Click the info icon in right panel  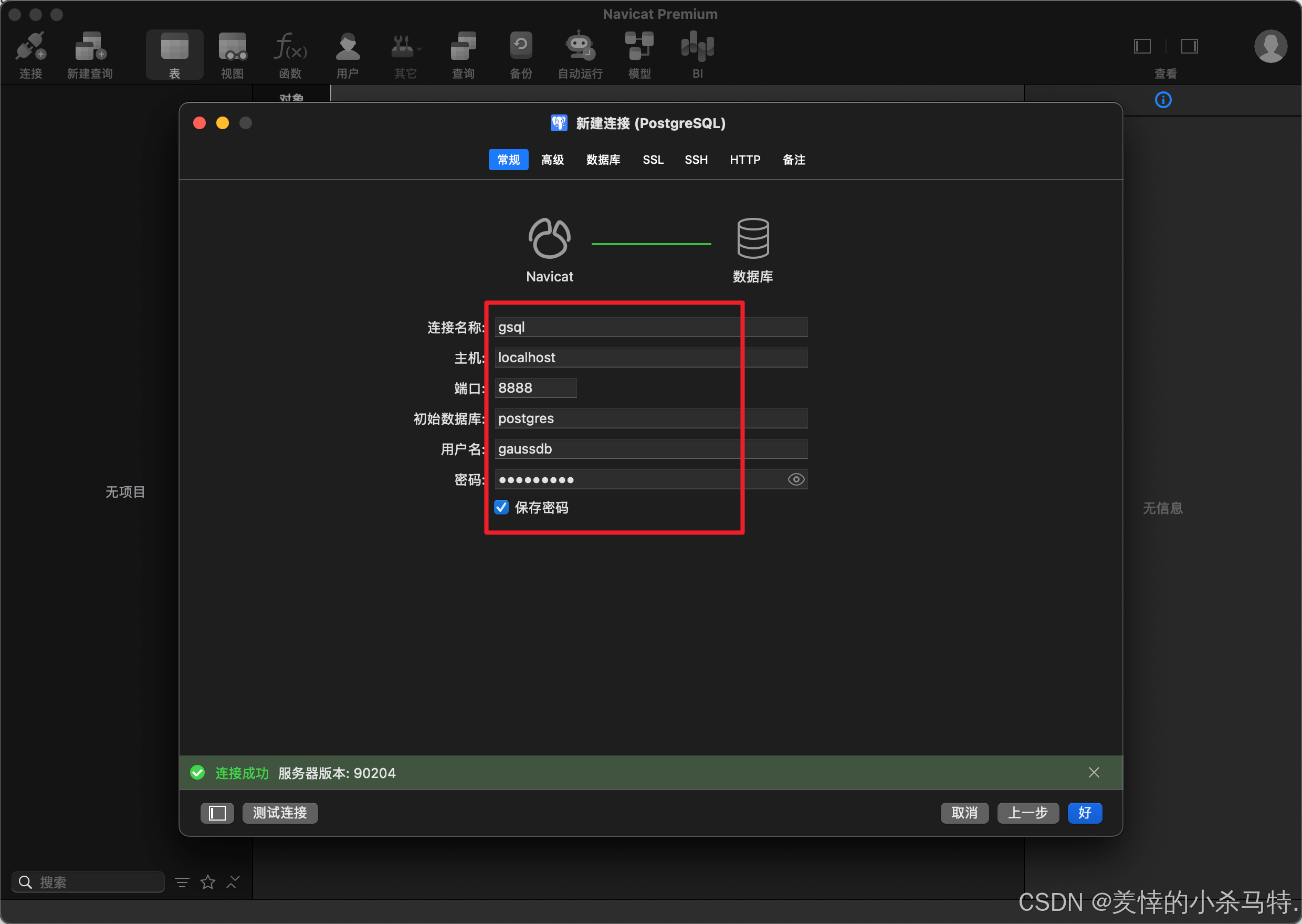click(1163, 100)
